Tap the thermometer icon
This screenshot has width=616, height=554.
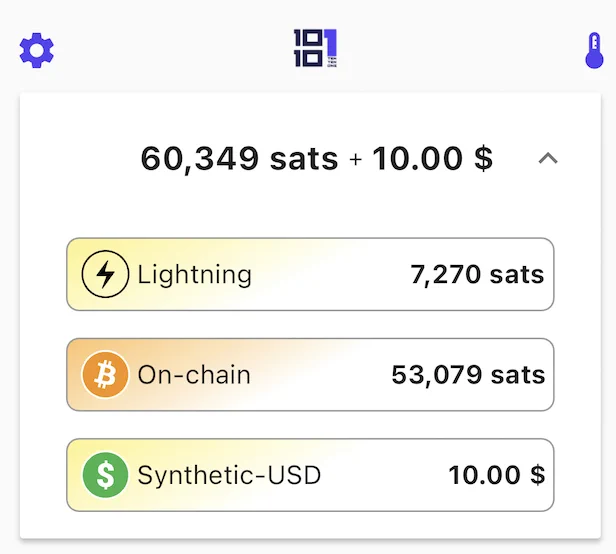(594, 51)
